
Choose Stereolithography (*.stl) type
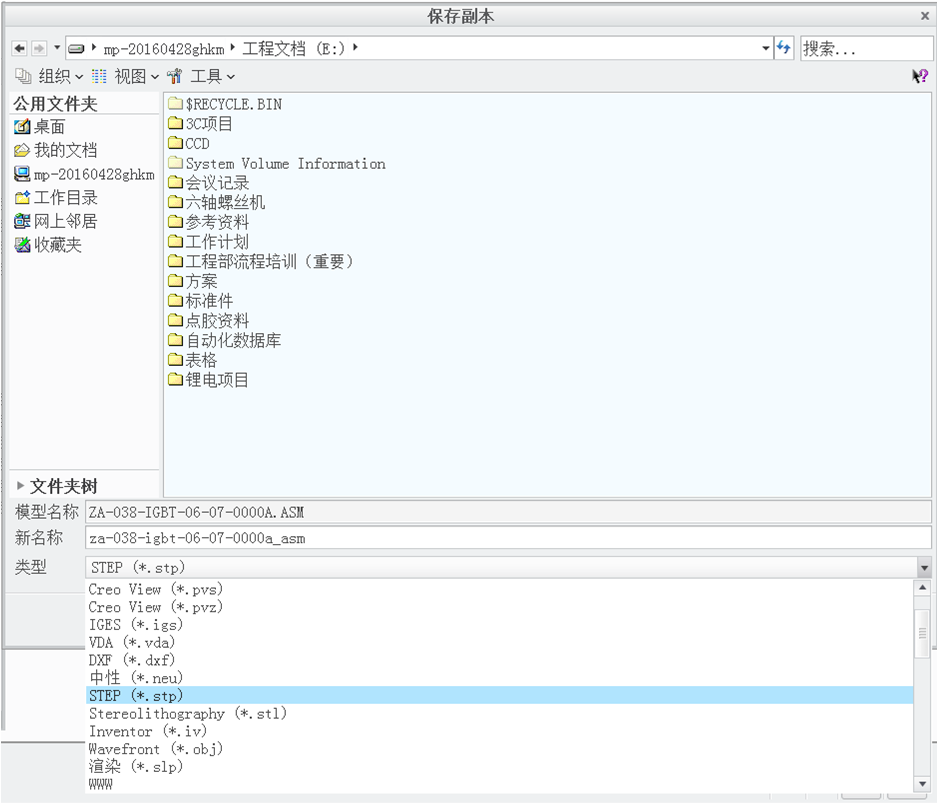500,713
